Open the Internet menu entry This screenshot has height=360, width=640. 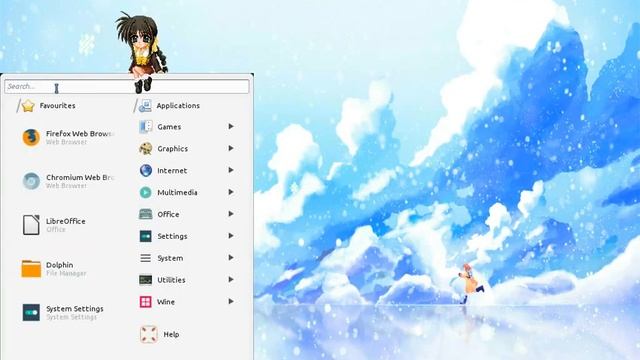point(188,171)
